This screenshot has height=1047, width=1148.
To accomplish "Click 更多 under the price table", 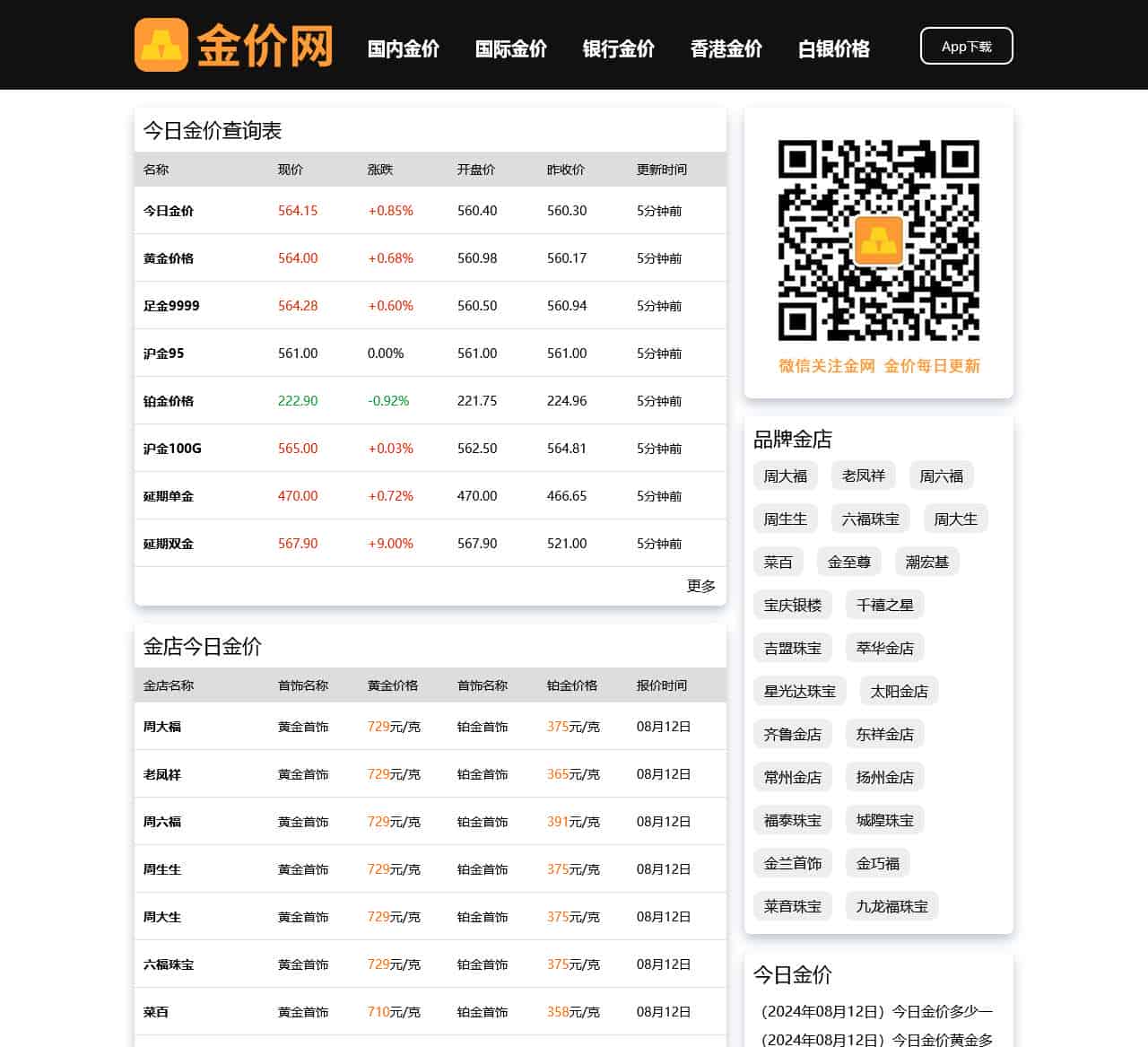I will [701, 586].
